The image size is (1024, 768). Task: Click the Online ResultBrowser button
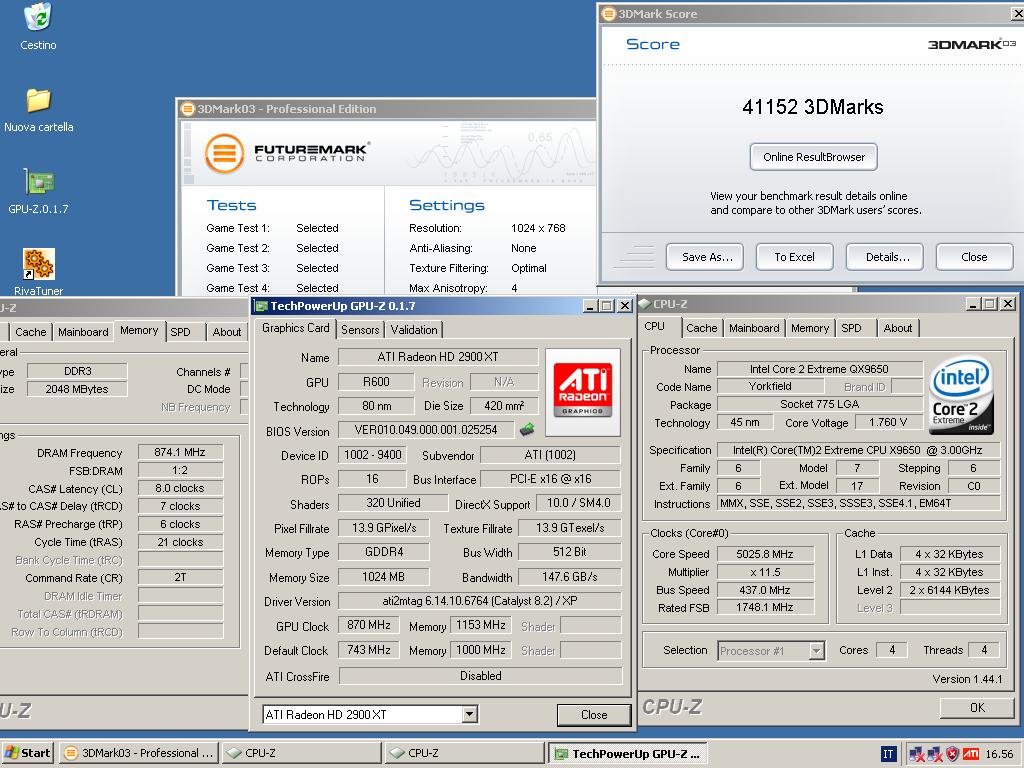813,157
